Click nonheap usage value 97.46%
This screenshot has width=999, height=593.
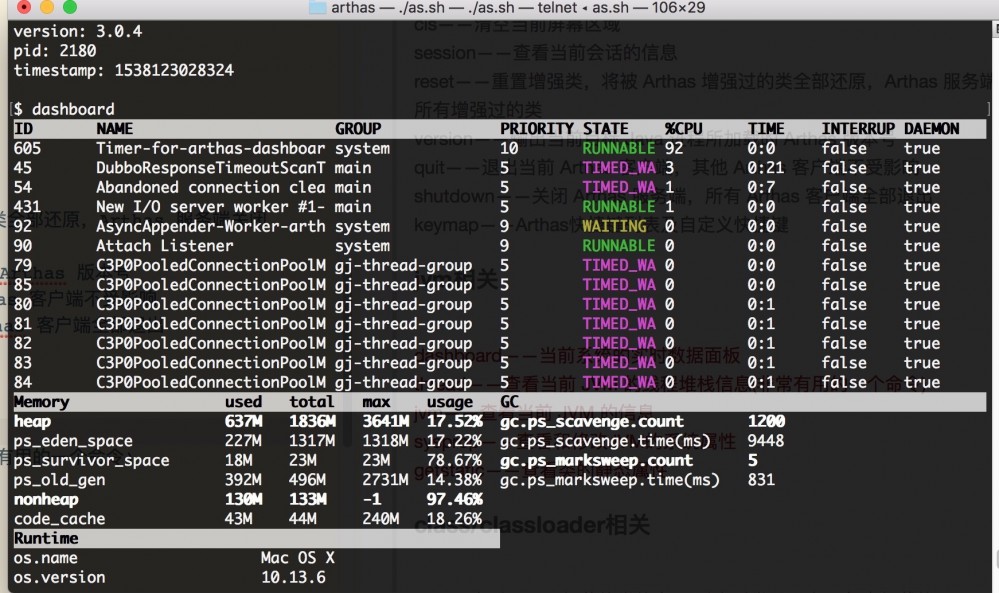coord(454,499)
